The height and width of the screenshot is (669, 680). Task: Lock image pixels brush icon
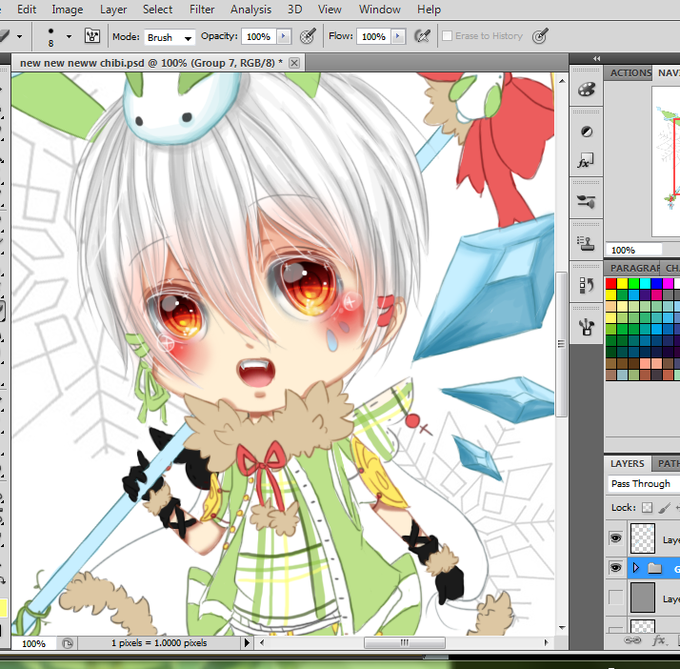click(x=664, y=507)
